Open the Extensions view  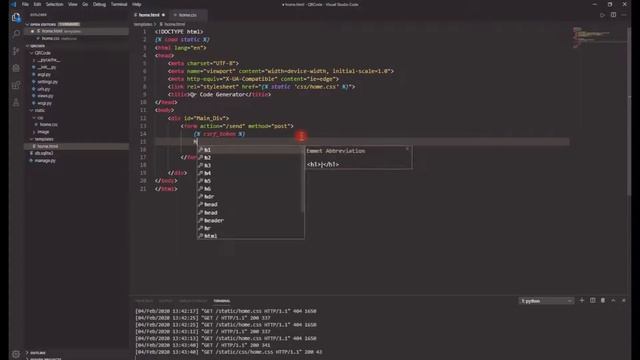point(16,85)
